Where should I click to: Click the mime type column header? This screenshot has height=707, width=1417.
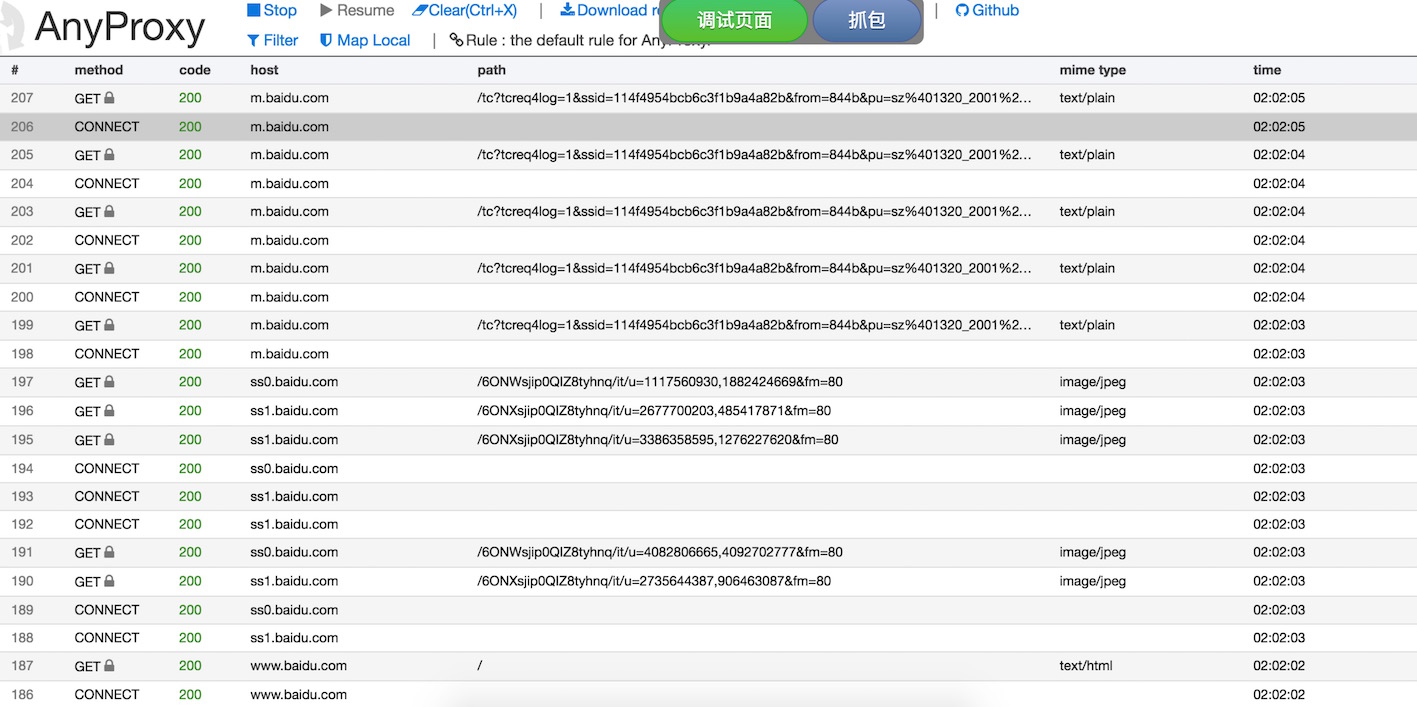1093,70
